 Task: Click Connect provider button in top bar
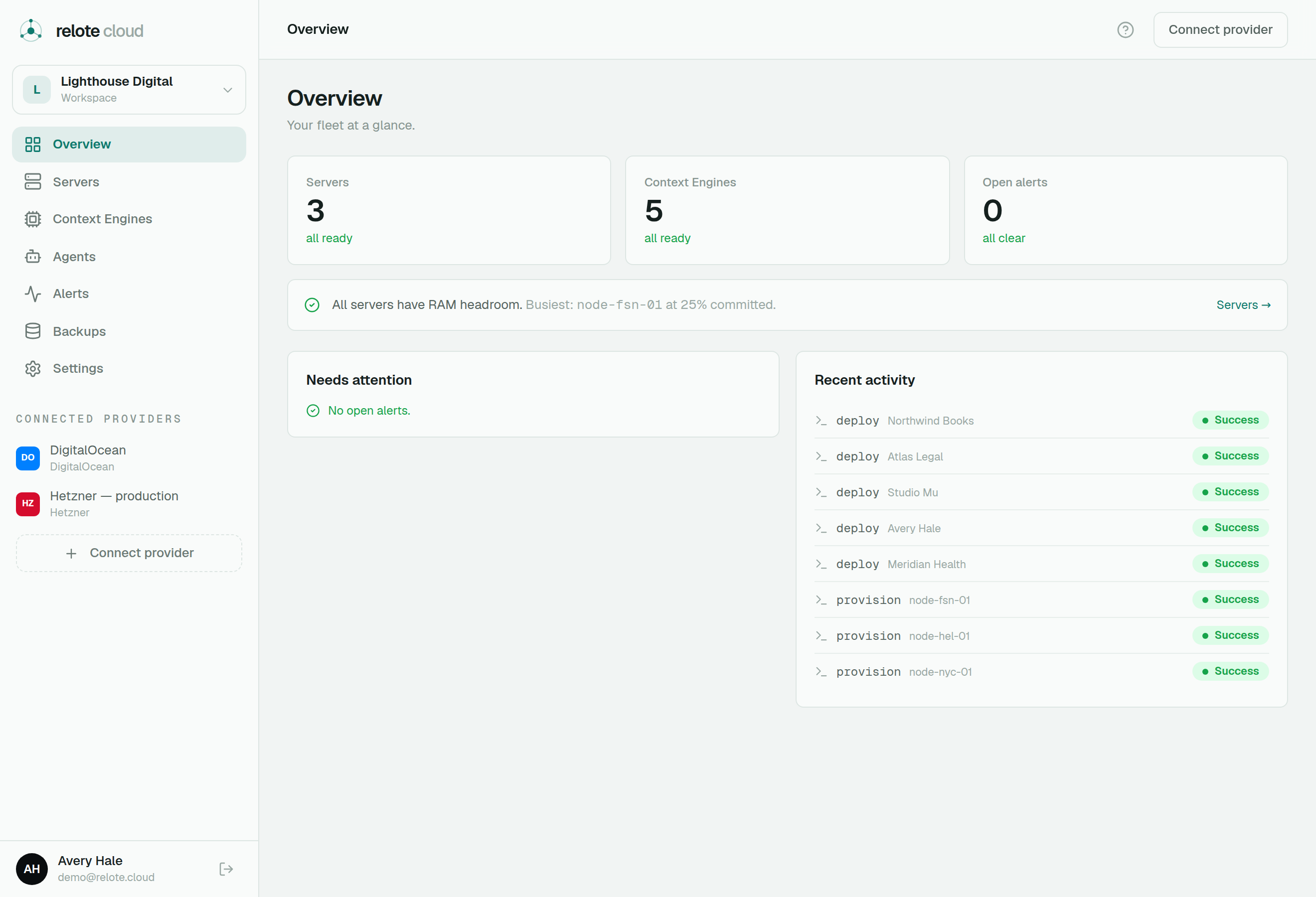[1220, 30]
